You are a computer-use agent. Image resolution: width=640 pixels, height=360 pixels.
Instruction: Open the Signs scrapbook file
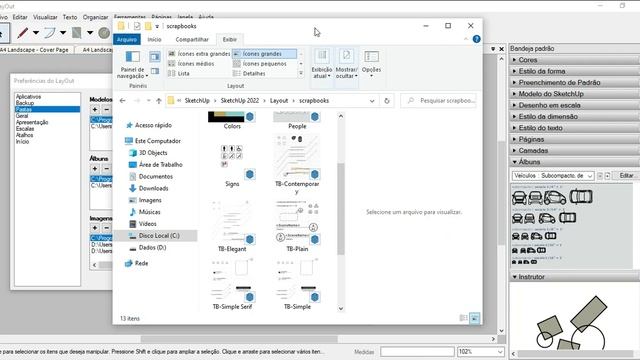tap(232, 165)
